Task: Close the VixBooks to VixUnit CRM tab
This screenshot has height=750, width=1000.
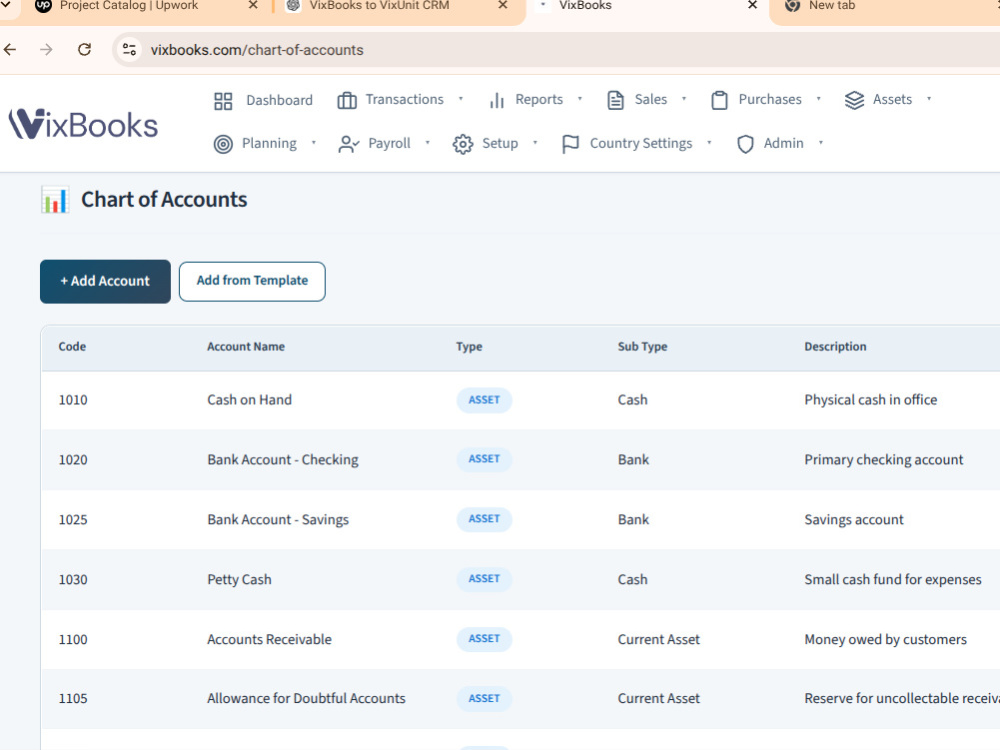Action: click(503, 5)
